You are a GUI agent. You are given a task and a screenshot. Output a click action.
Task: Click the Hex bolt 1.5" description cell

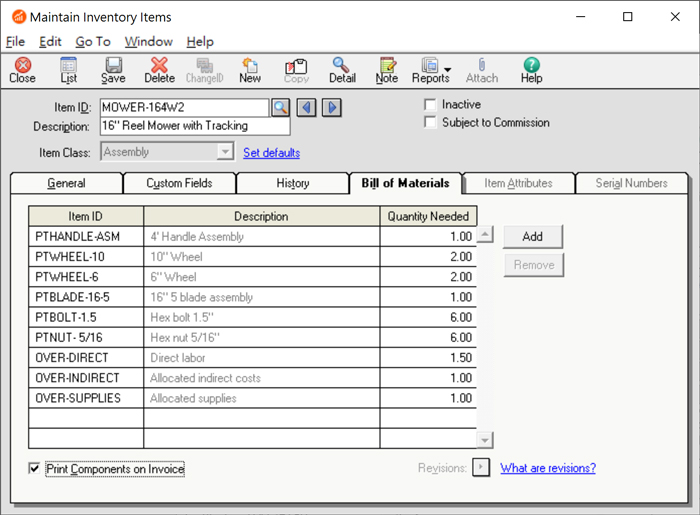tap(262, 317)
